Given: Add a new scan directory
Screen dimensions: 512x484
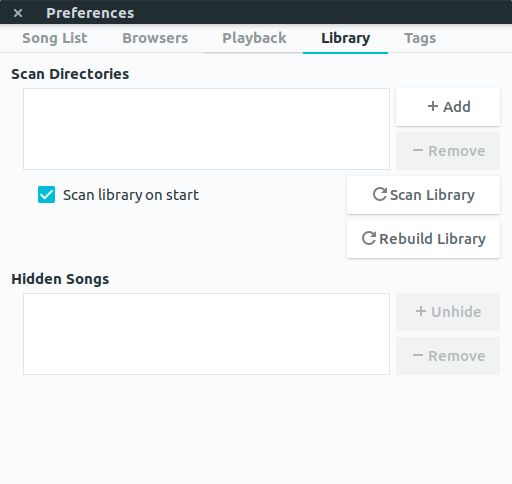Looking at the screenshot, I should click(x=448, y=107).
